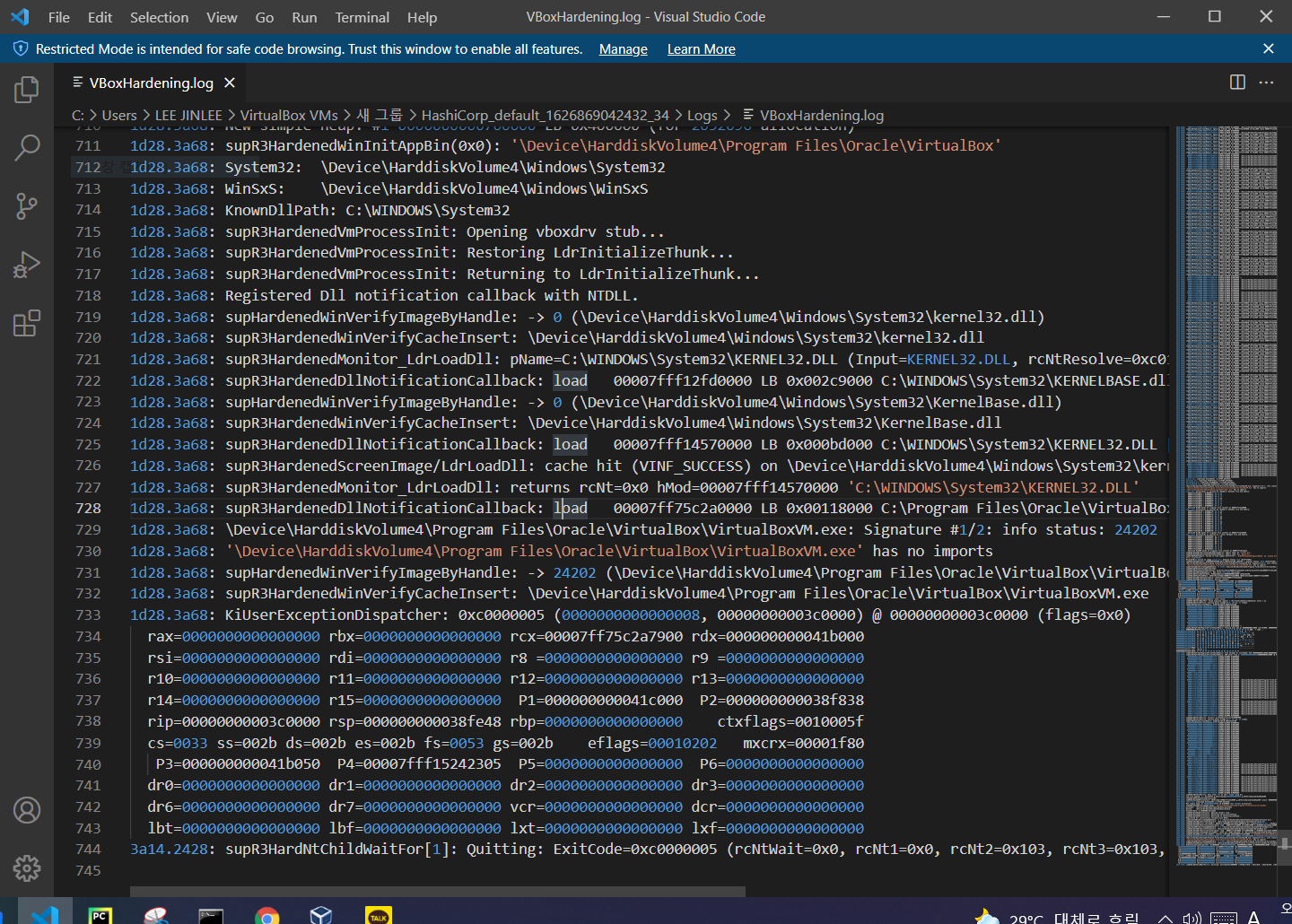This screenshot has height=924, width=1292.
Task: Open the Search sidebar icon
Action: [27, 147]
